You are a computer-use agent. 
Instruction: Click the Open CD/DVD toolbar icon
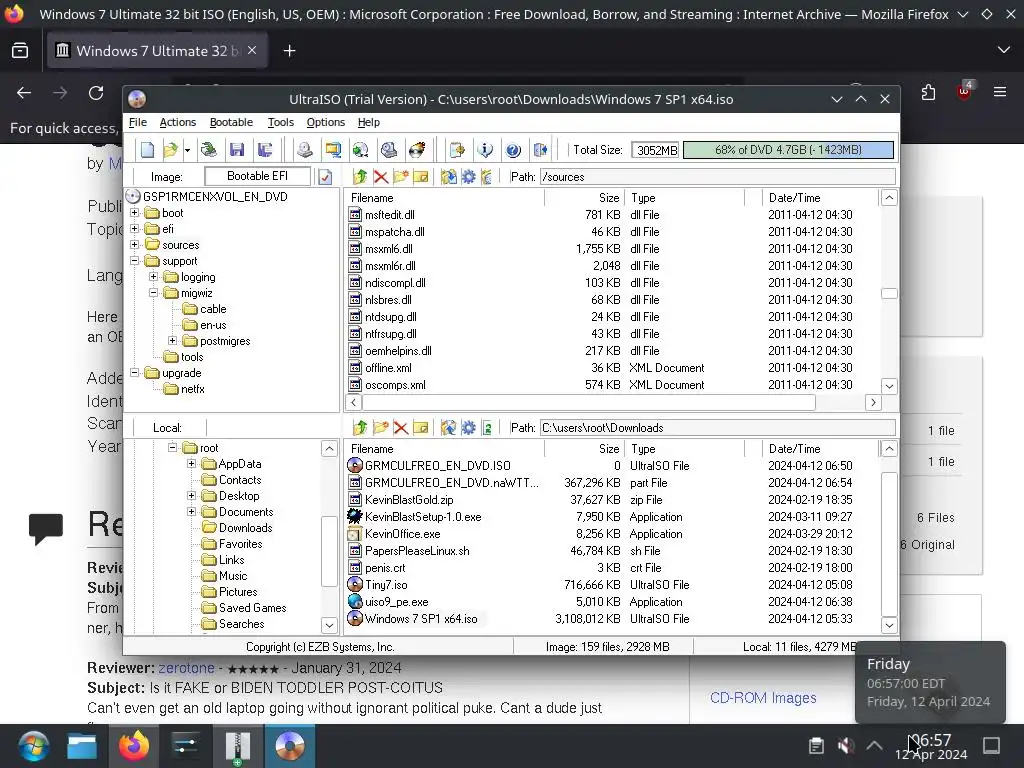point(209,150)
